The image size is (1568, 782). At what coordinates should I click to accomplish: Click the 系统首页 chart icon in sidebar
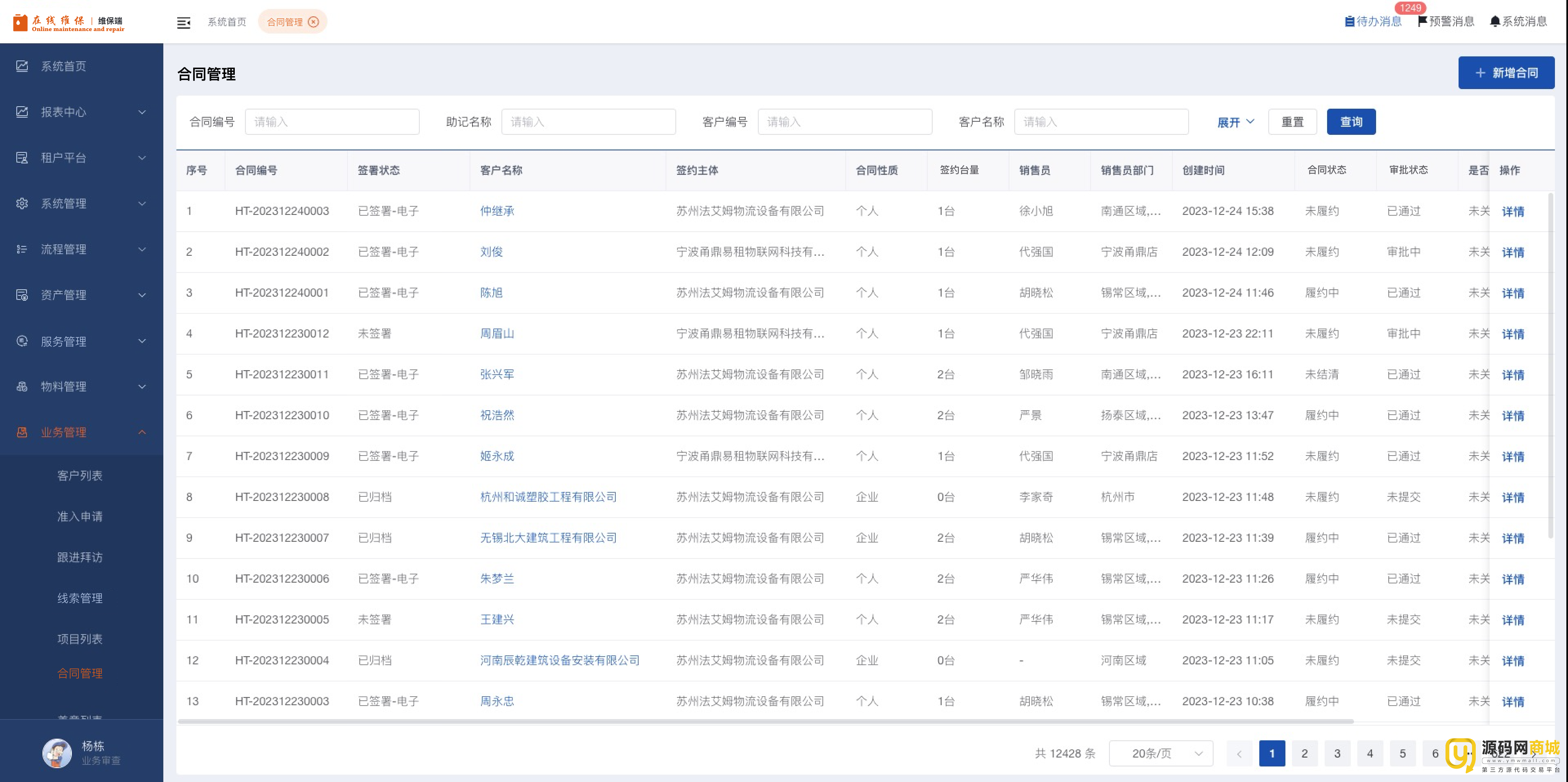click(x=22, y=66)
